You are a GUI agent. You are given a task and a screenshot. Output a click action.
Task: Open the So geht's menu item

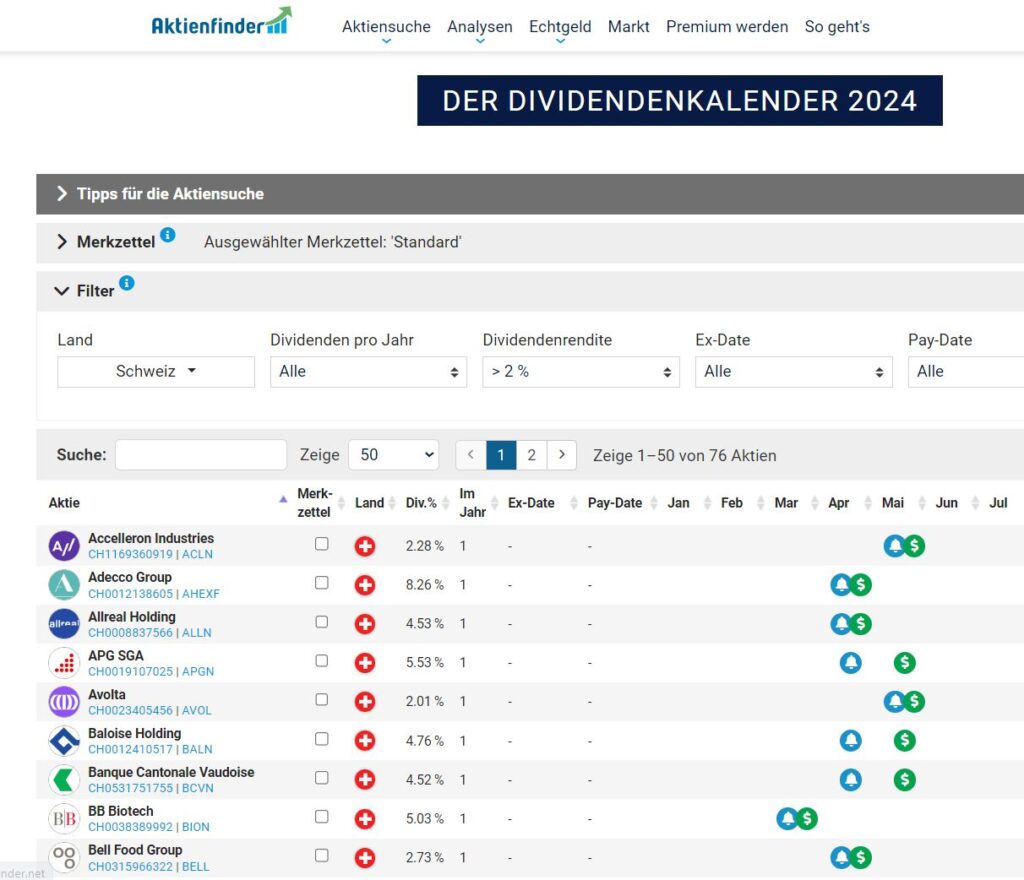[x=837, y=27]
